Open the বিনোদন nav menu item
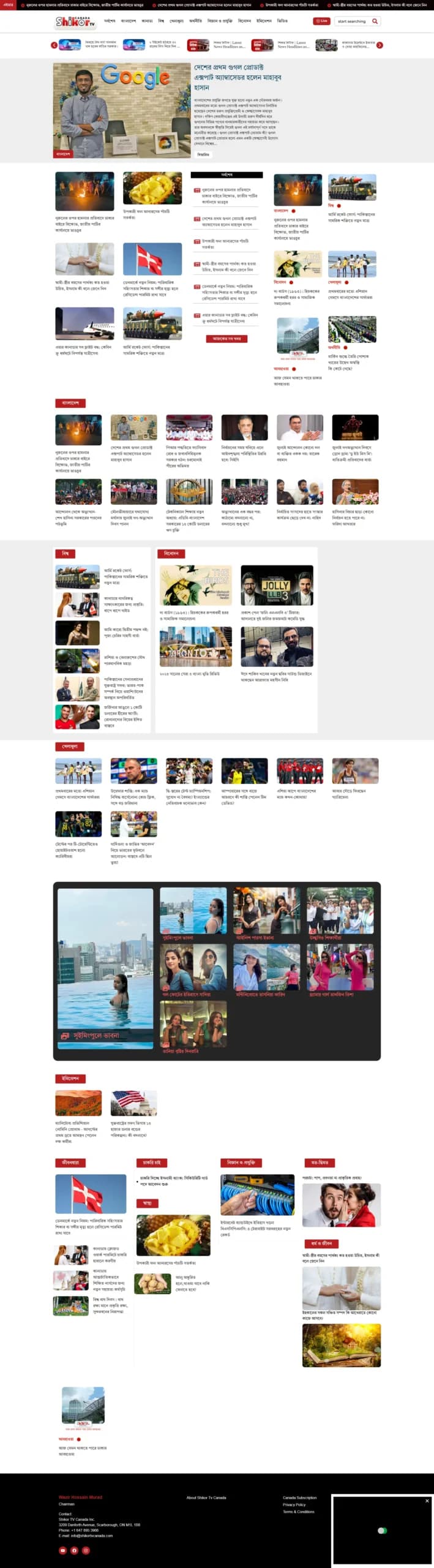This screenshot has height=1568, width=434. click(x=244, y=21)
